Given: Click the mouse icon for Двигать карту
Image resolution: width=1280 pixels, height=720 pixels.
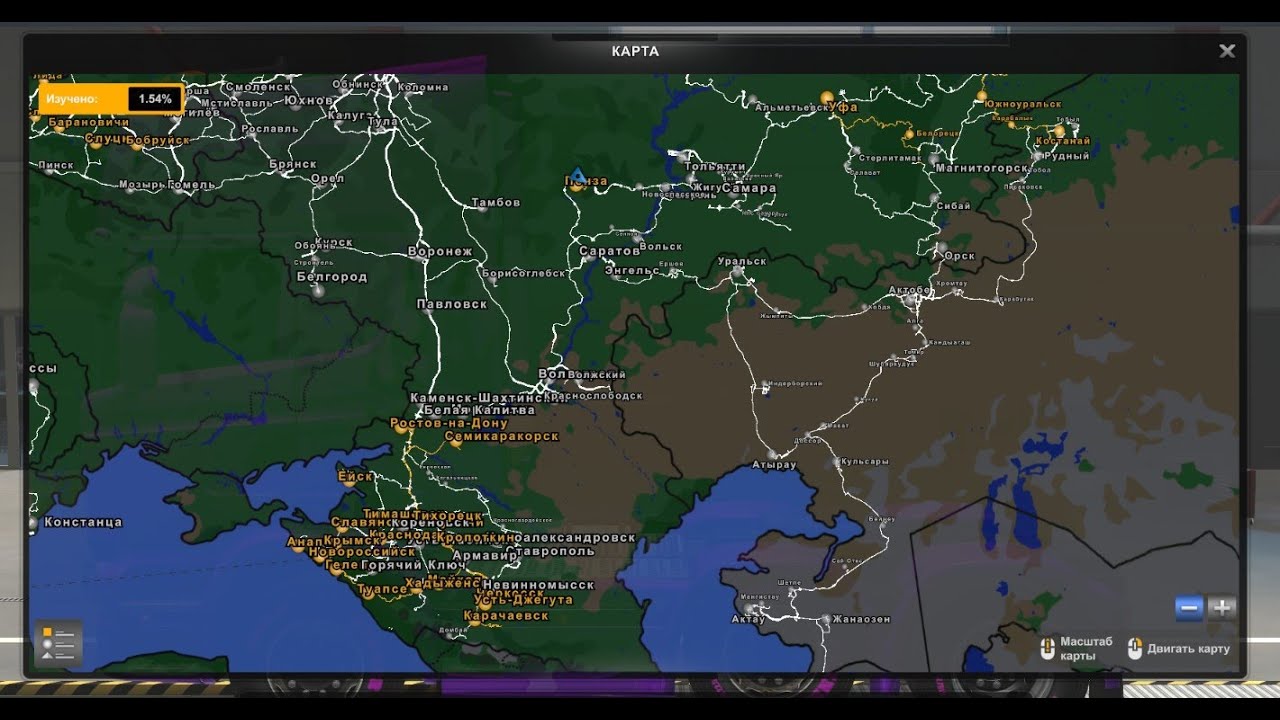Looking at the screenshot, I should [1134, 649].
